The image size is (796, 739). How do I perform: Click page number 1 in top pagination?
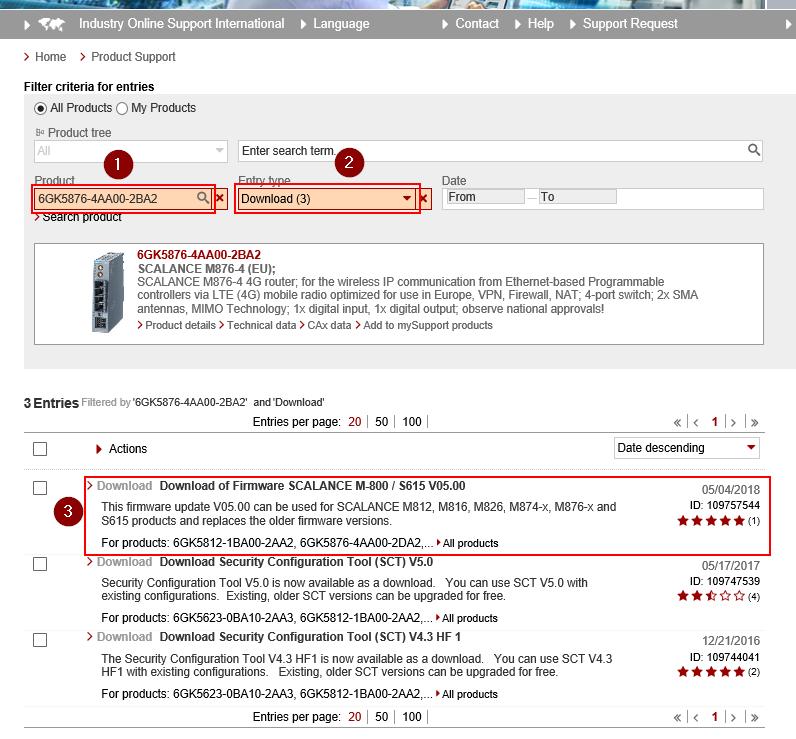tap(714, 422)
